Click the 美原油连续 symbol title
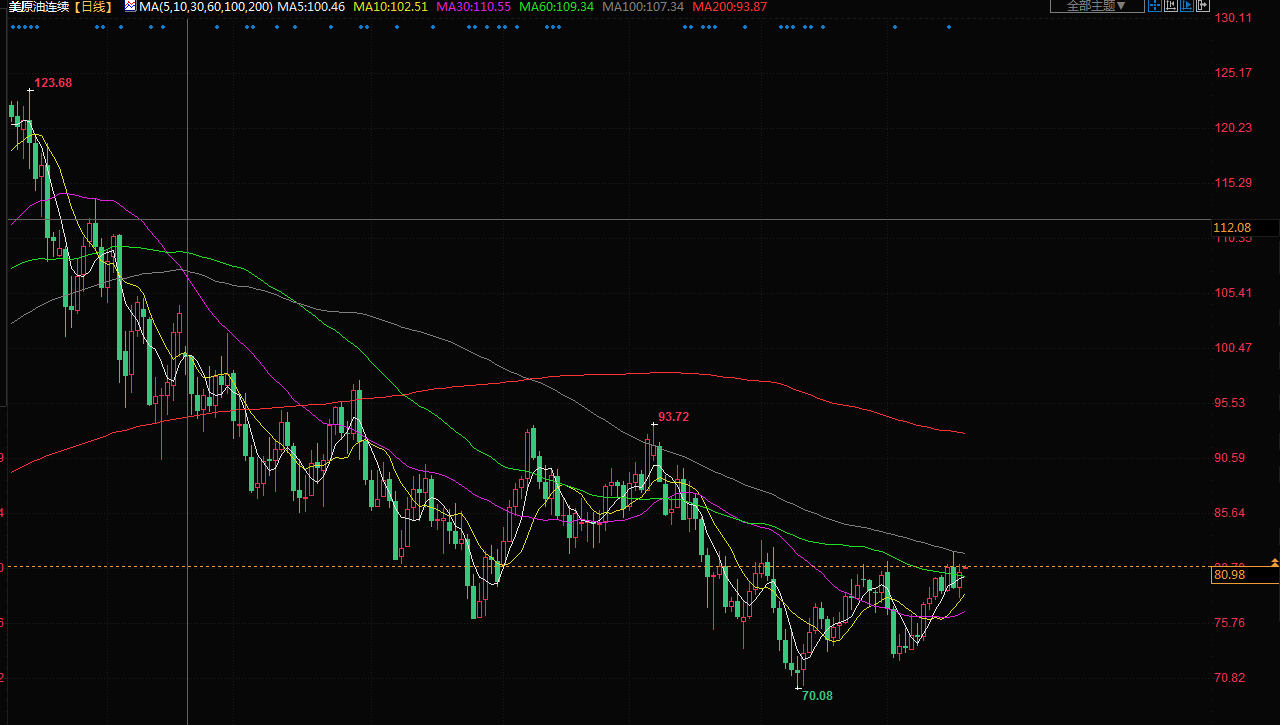The height and width of the screenshot is (725, 1280). point(40,7)
